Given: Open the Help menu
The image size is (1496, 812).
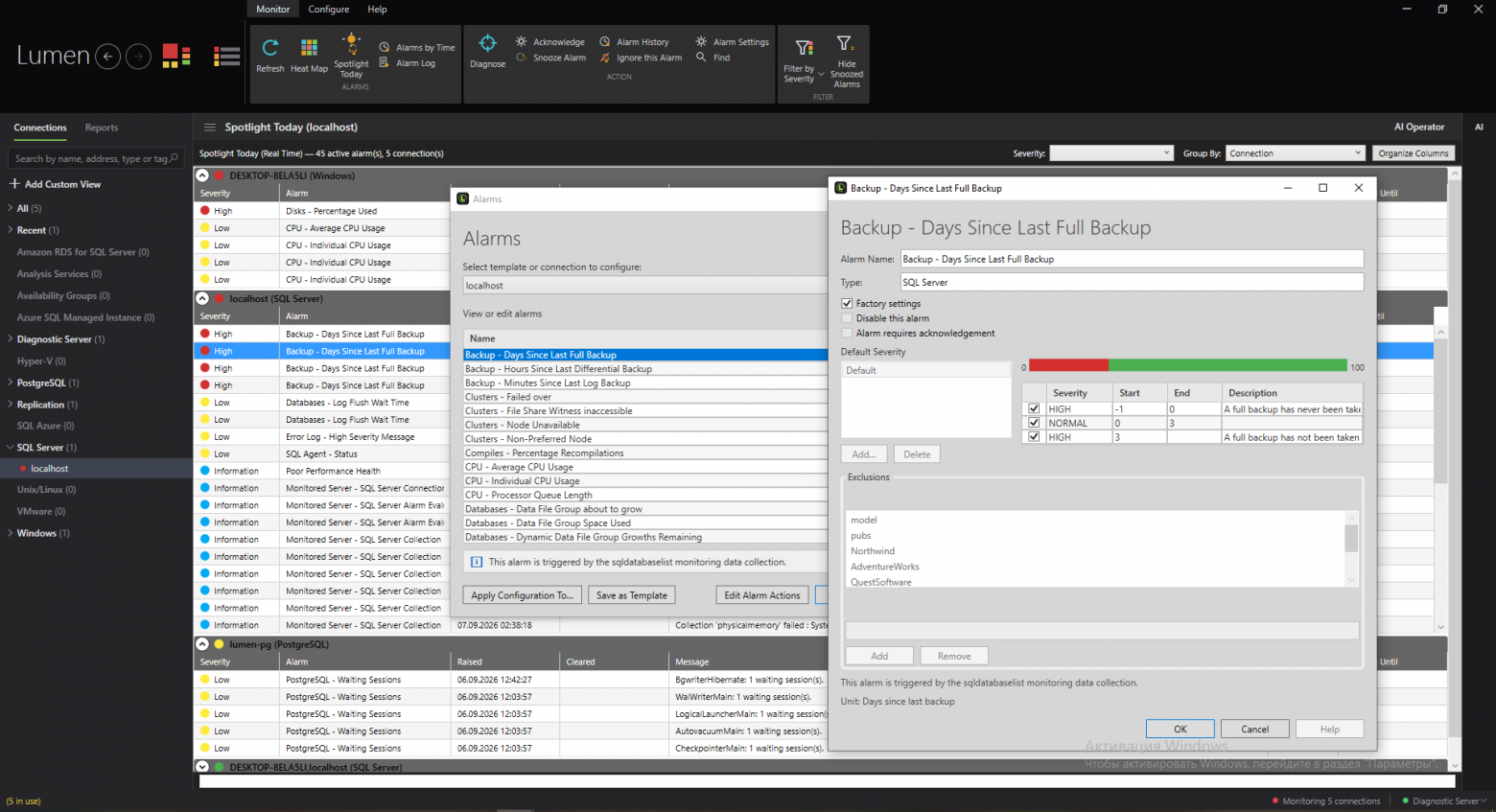Looking at the screenshot, I should point(378,10).
